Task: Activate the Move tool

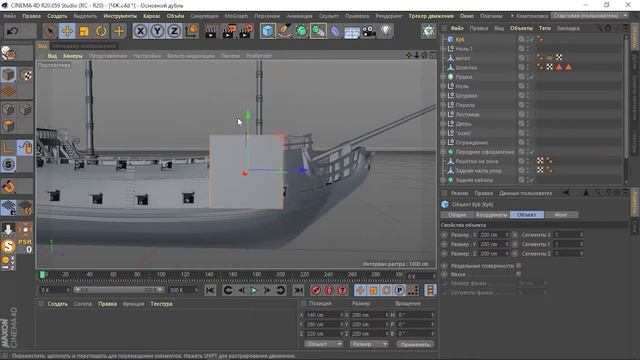Action: pyautogui.click(x=67, y=31)
